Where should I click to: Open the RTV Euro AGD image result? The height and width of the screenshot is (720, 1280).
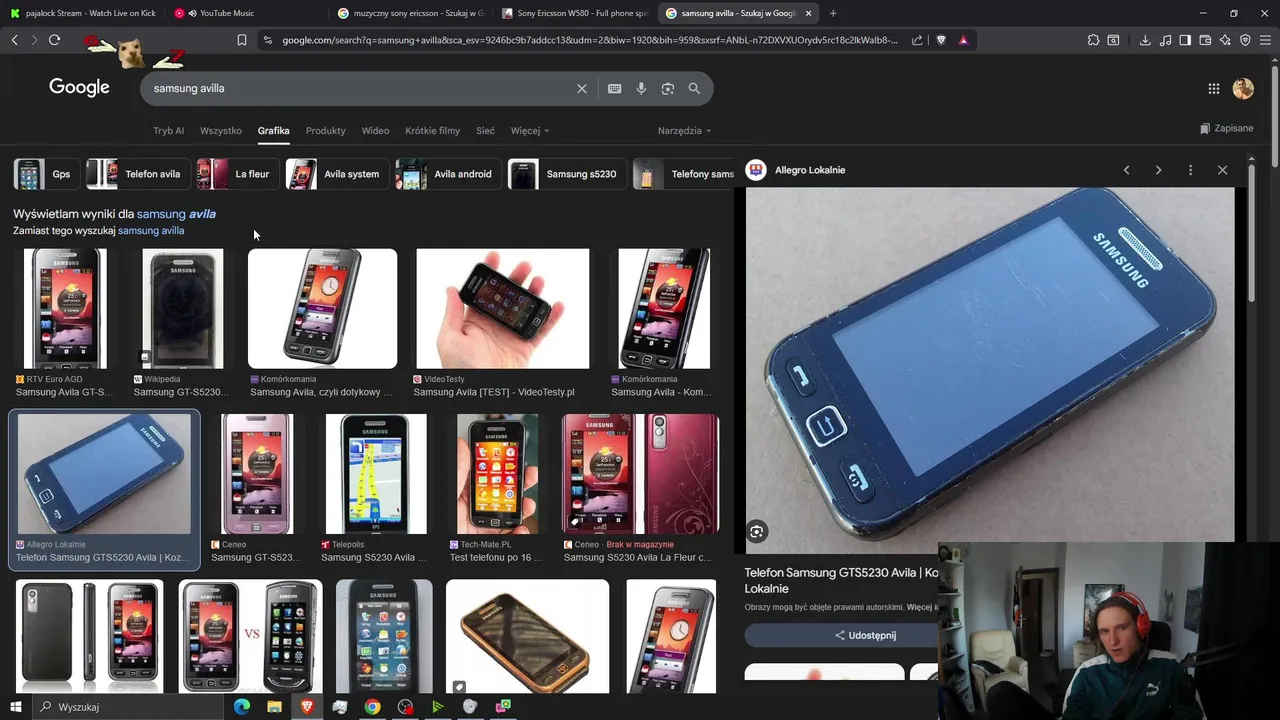pos(65,309)
